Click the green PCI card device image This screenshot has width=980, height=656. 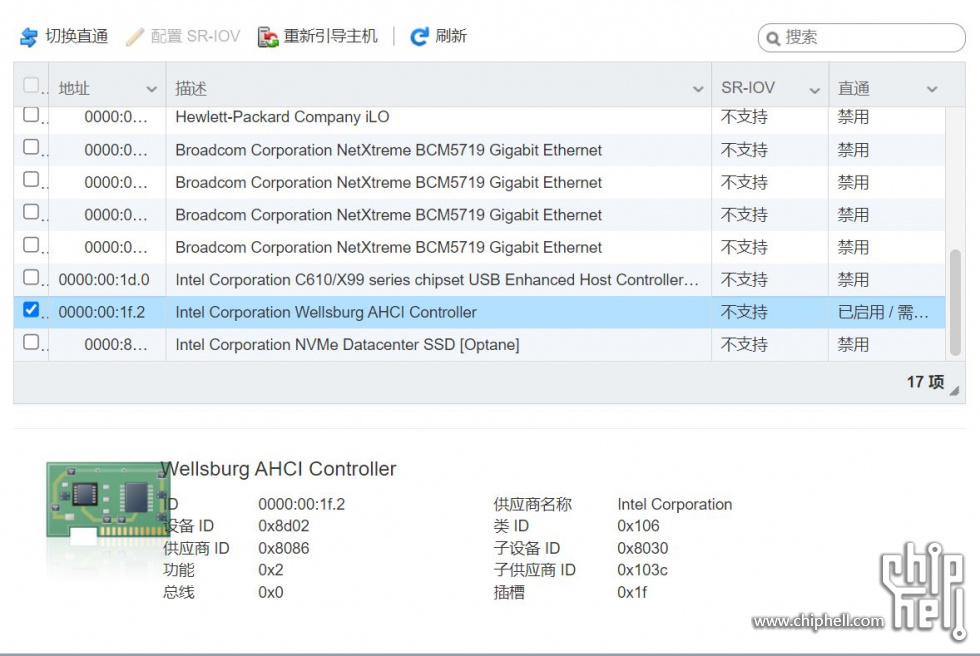(x=108, y=500)
